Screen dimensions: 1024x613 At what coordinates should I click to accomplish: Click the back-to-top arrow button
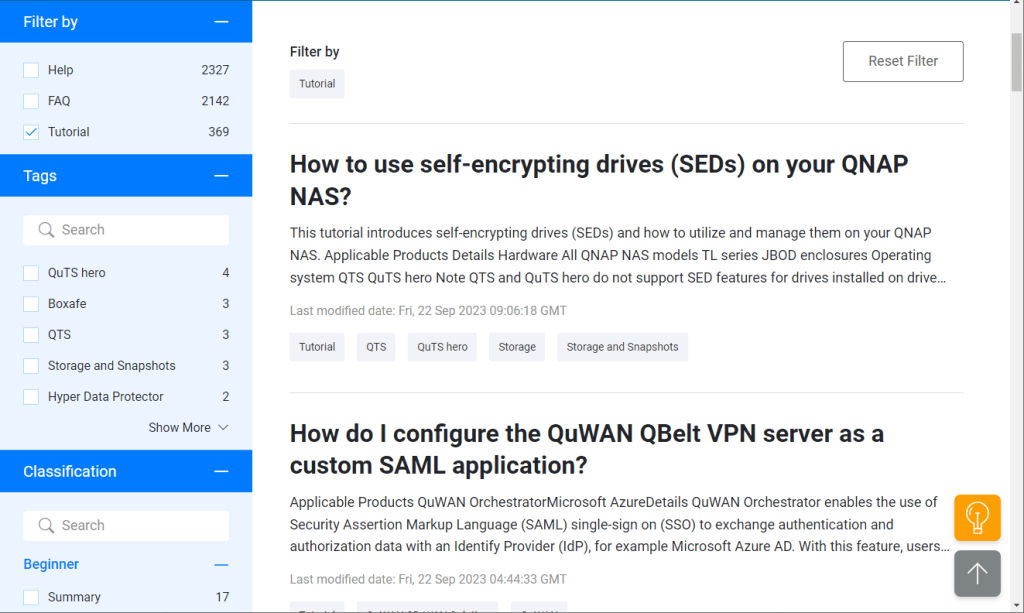(x=977, y=573)
